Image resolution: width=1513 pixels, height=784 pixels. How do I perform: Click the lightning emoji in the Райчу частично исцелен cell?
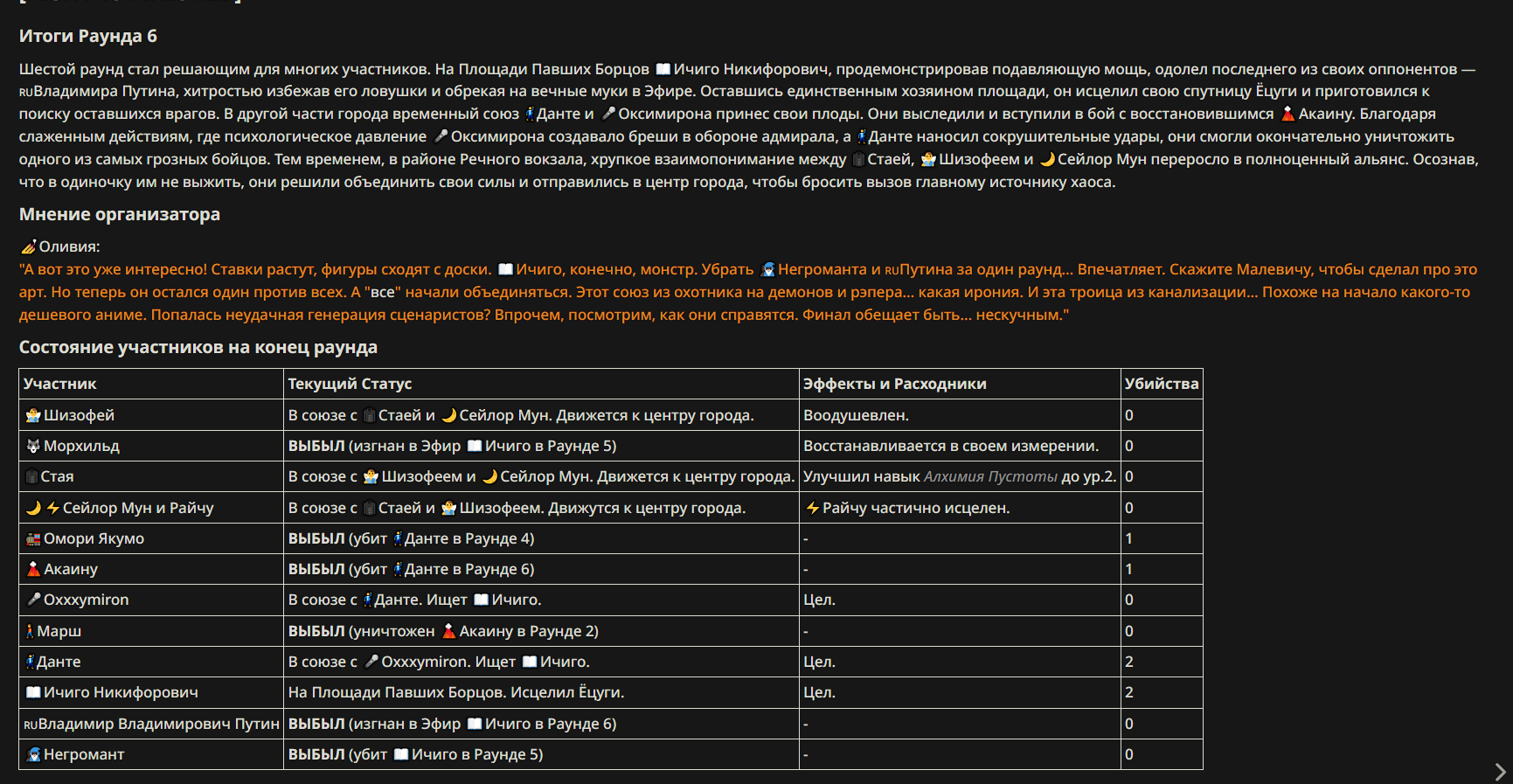813,508
